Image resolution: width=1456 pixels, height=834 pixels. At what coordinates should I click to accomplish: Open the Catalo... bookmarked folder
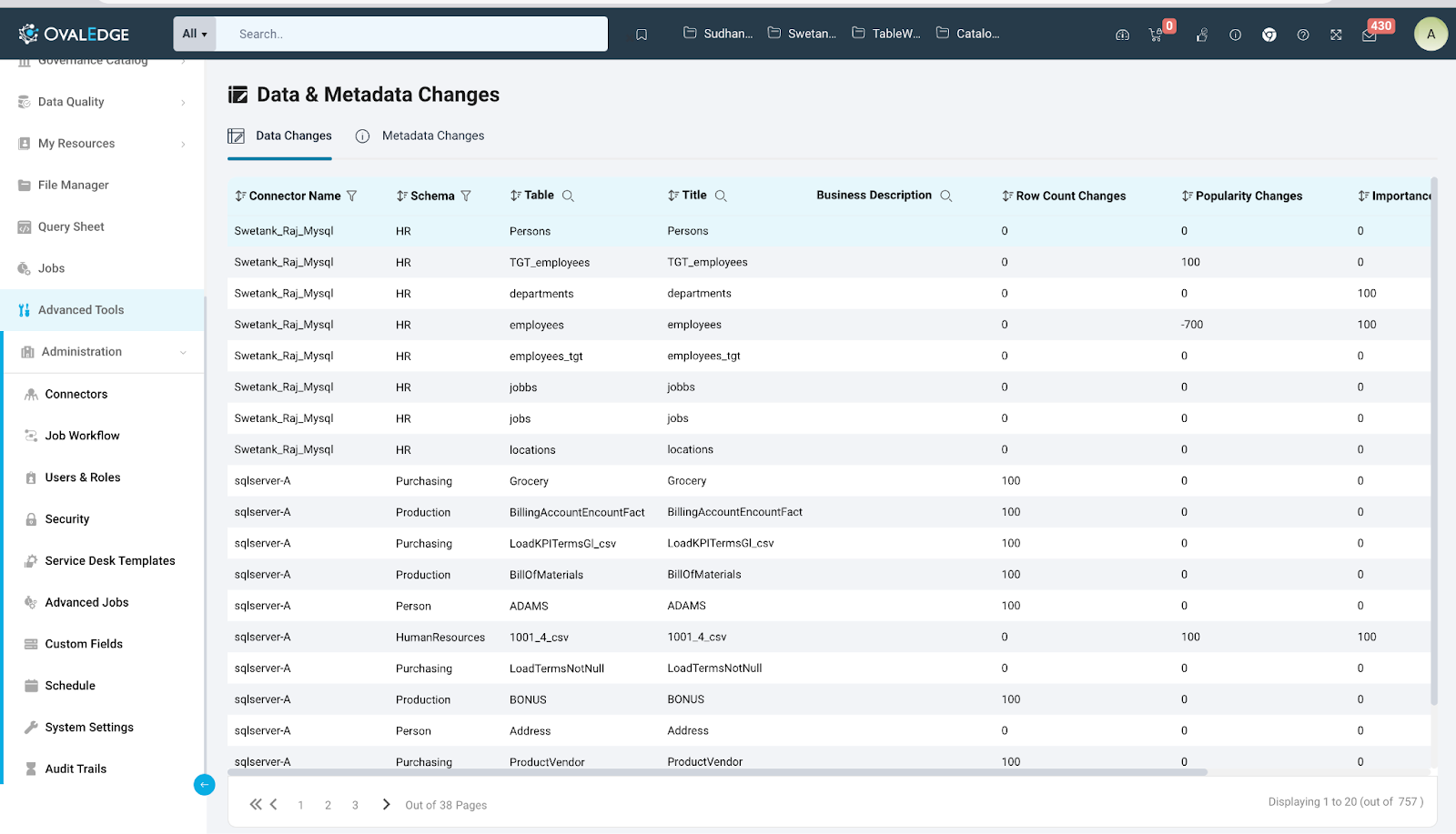pyautogui.click(x=968, y=34)
